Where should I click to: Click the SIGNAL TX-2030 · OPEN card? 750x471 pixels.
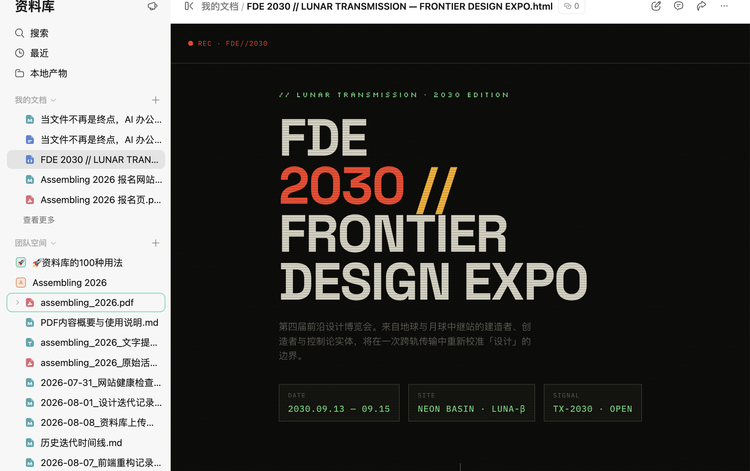(593, 403)
